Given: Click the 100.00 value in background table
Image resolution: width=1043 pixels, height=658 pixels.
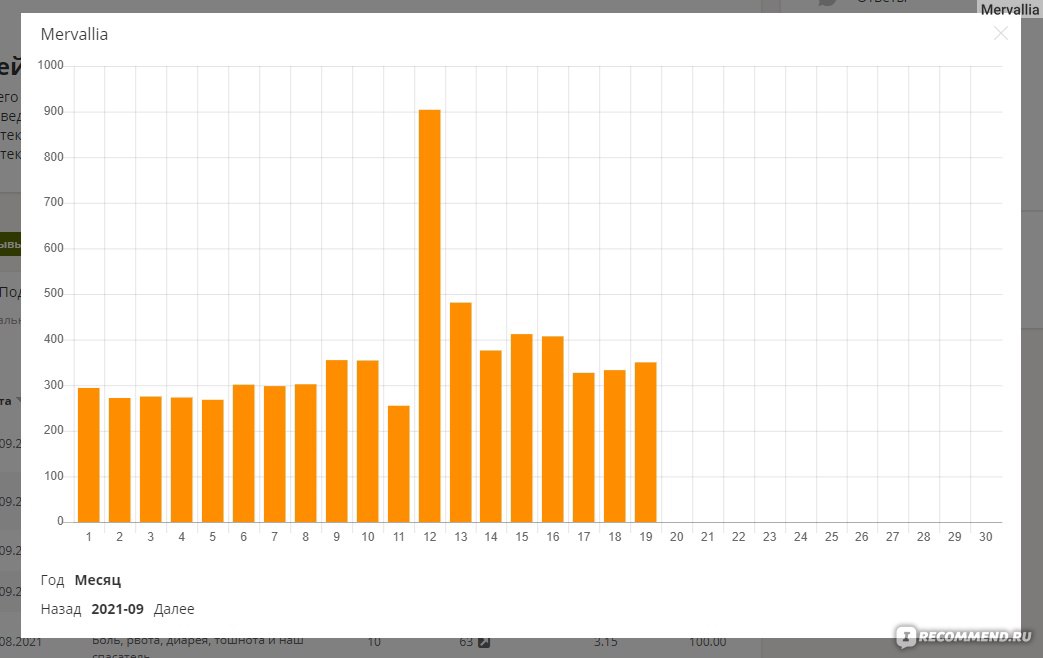Looking at the screenshot, I should pyautogui.click(x=707, y=642).
